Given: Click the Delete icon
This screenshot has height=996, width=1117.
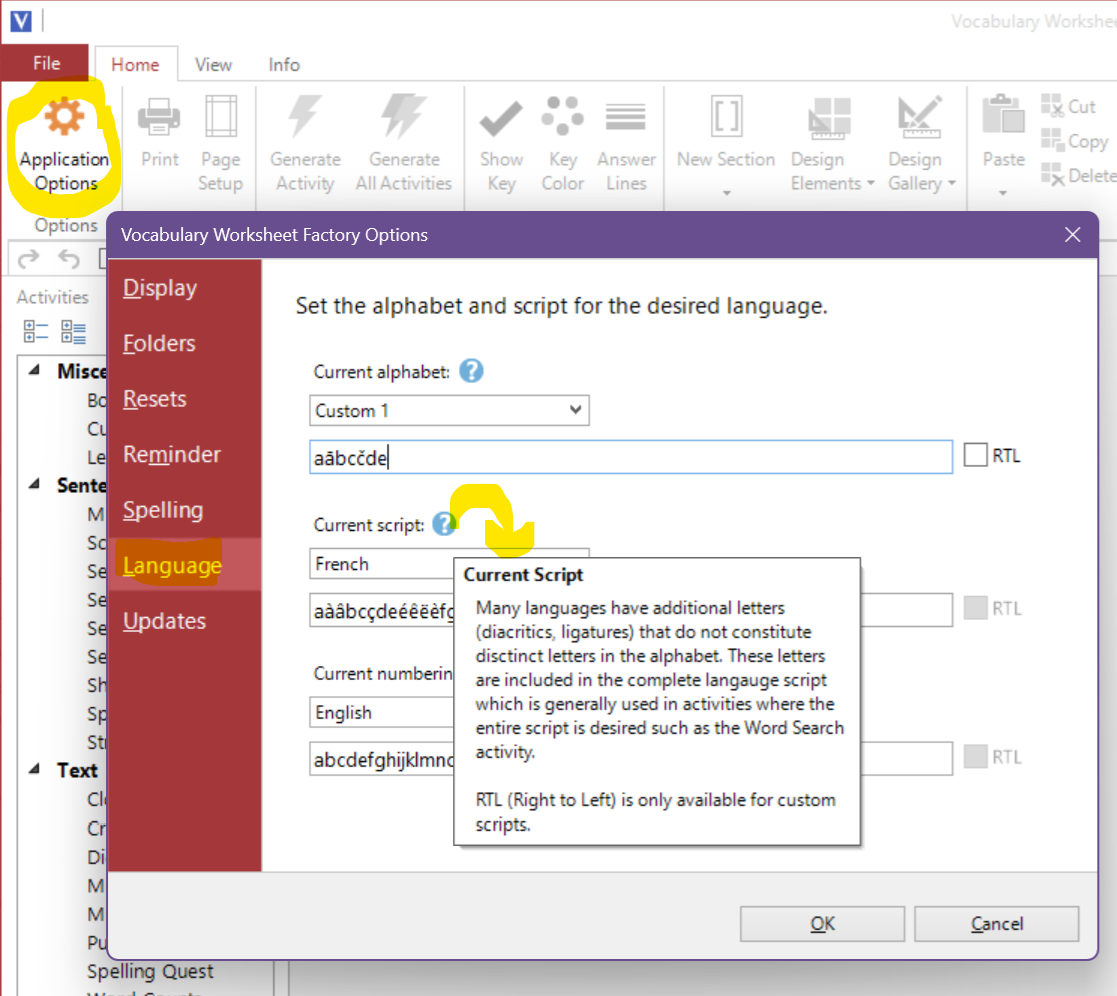Looking at the screenshot, I should coord(1052,174).
